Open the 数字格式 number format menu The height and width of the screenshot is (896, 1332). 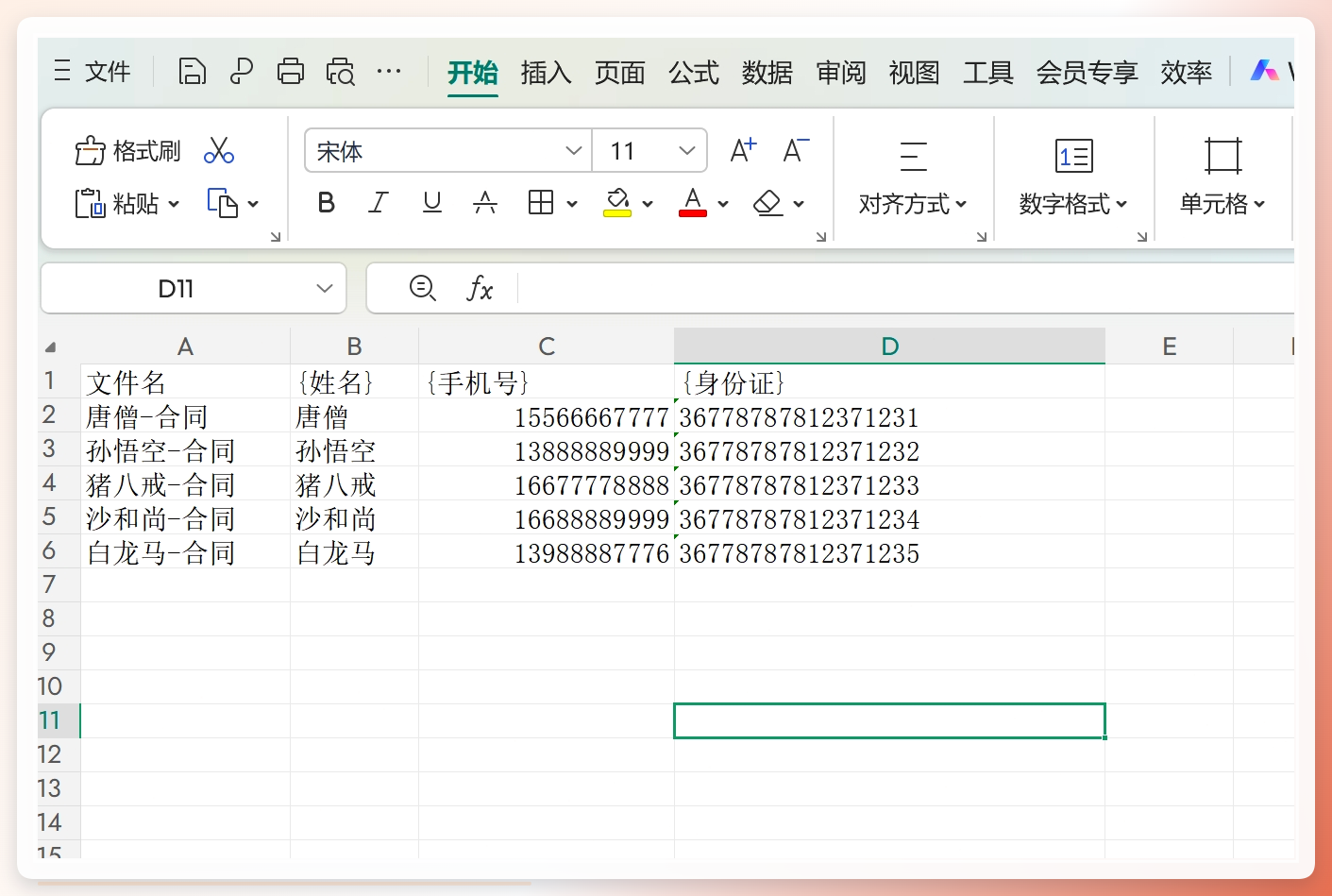(x=1073, y=178)
